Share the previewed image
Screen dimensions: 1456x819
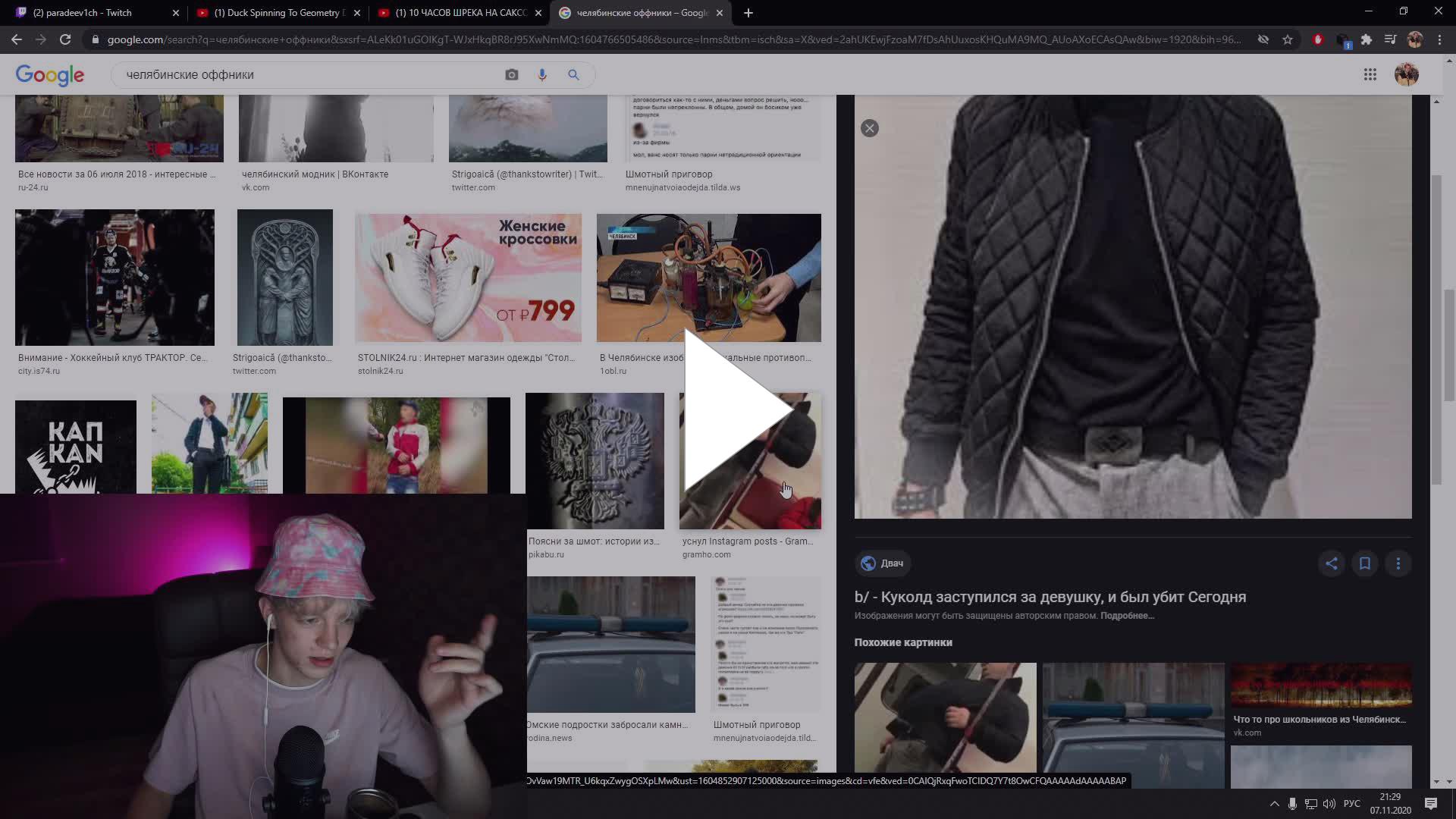point(1331,563)
